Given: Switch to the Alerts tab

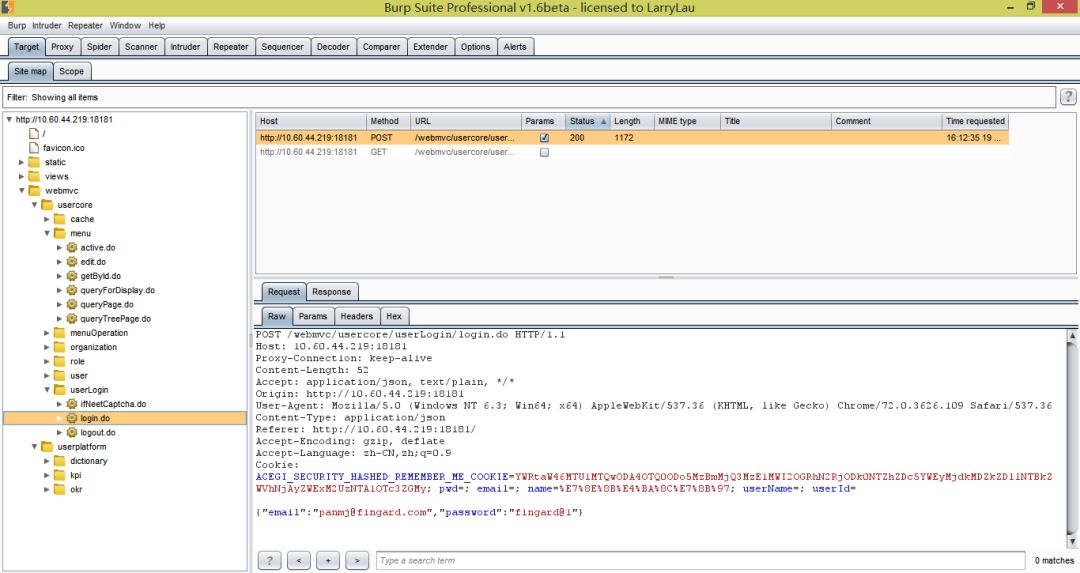Looking at the screenshot, I should pos(515,47).
